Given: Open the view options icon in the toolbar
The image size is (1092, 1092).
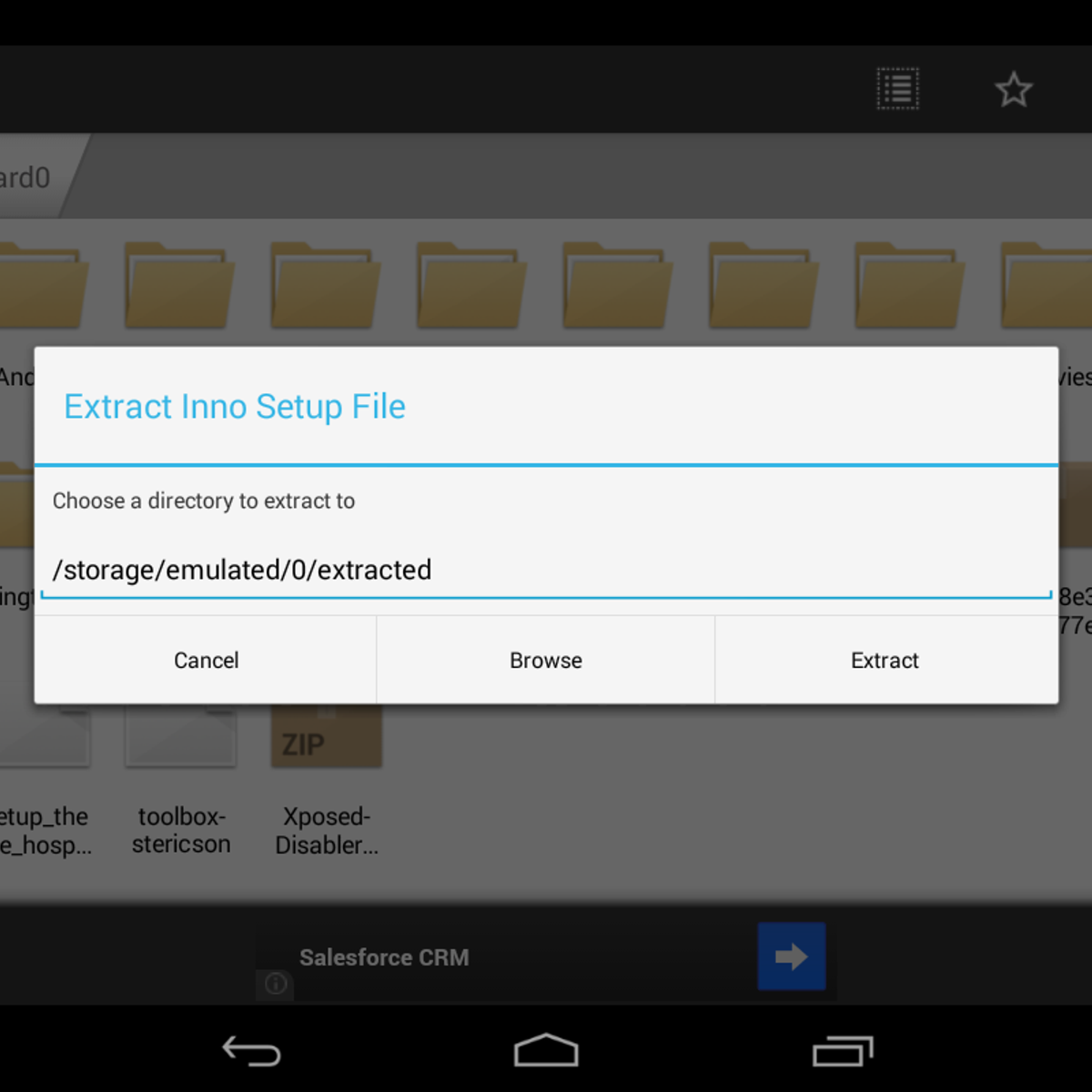Looking at the screenshot, I should [897, 88].
